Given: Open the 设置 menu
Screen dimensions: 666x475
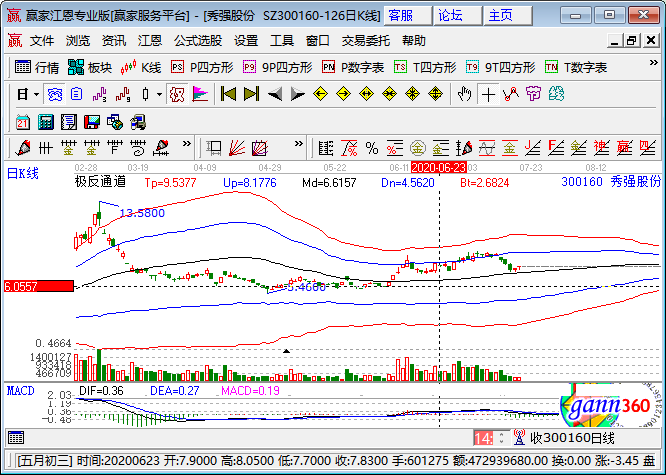Looking at the screenshot, I should [246, 41].
